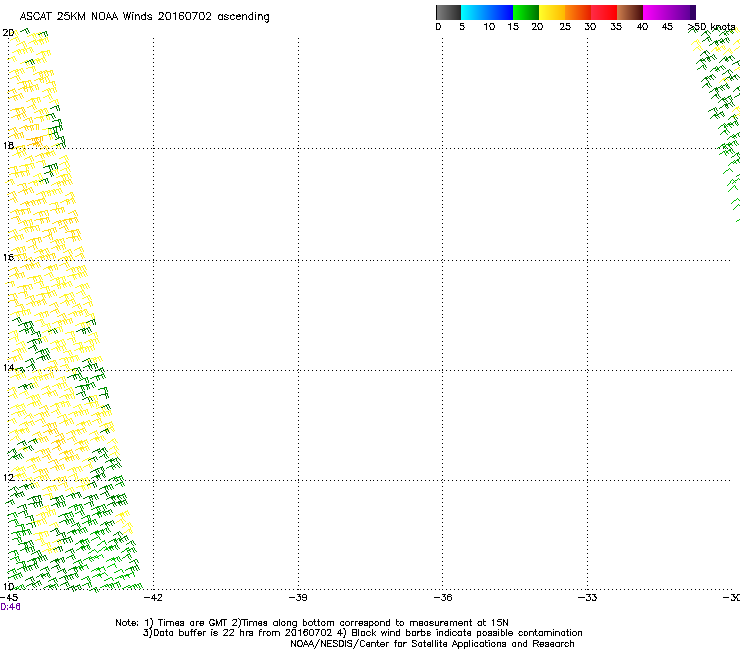Click the orange 25-30 knots color segment
The width and height of the screenshot is (740, 650).
point(578,12)
